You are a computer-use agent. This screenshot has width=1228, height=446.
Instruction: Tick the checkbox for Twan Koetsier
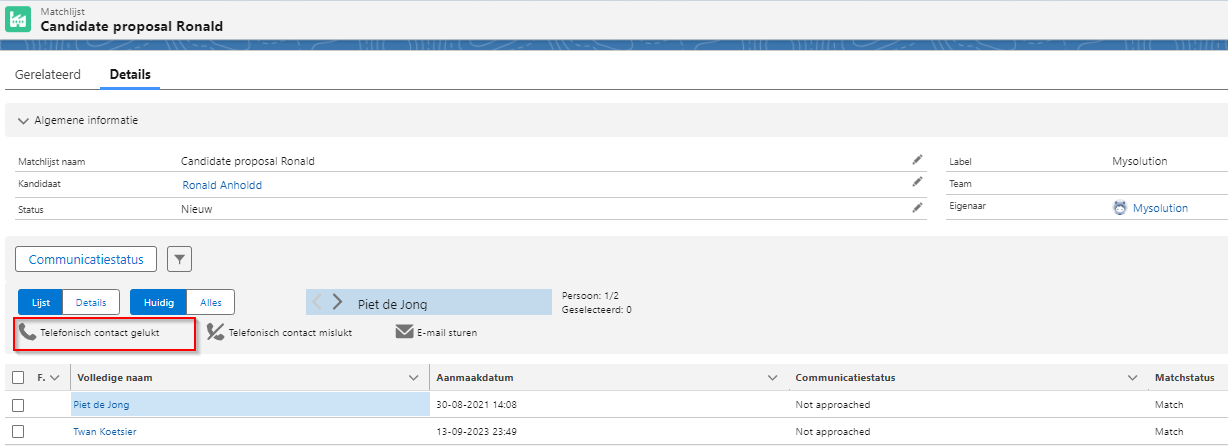tap(18, 432)
